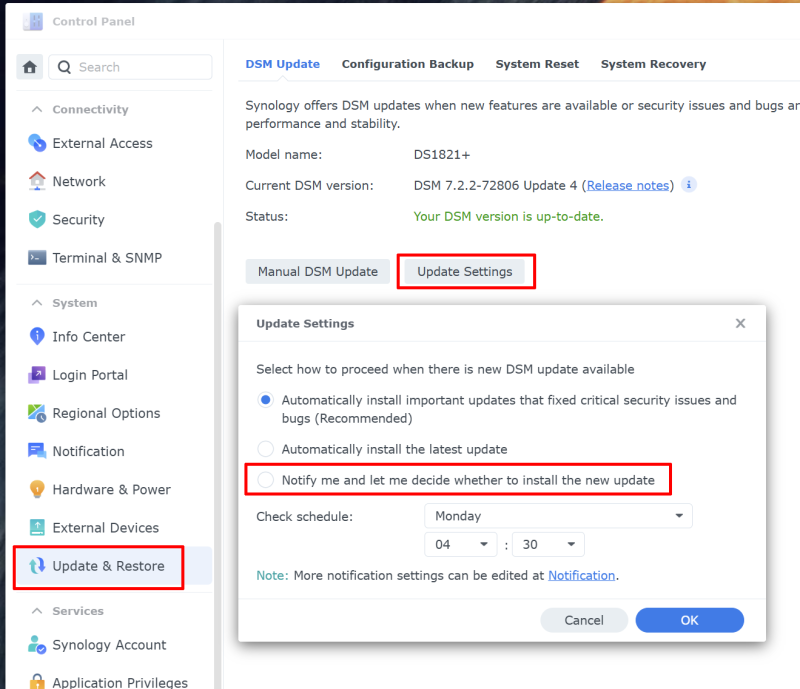Click the Network house icon
The width and height of the screenshot is (800, 689).
(37, 181)
